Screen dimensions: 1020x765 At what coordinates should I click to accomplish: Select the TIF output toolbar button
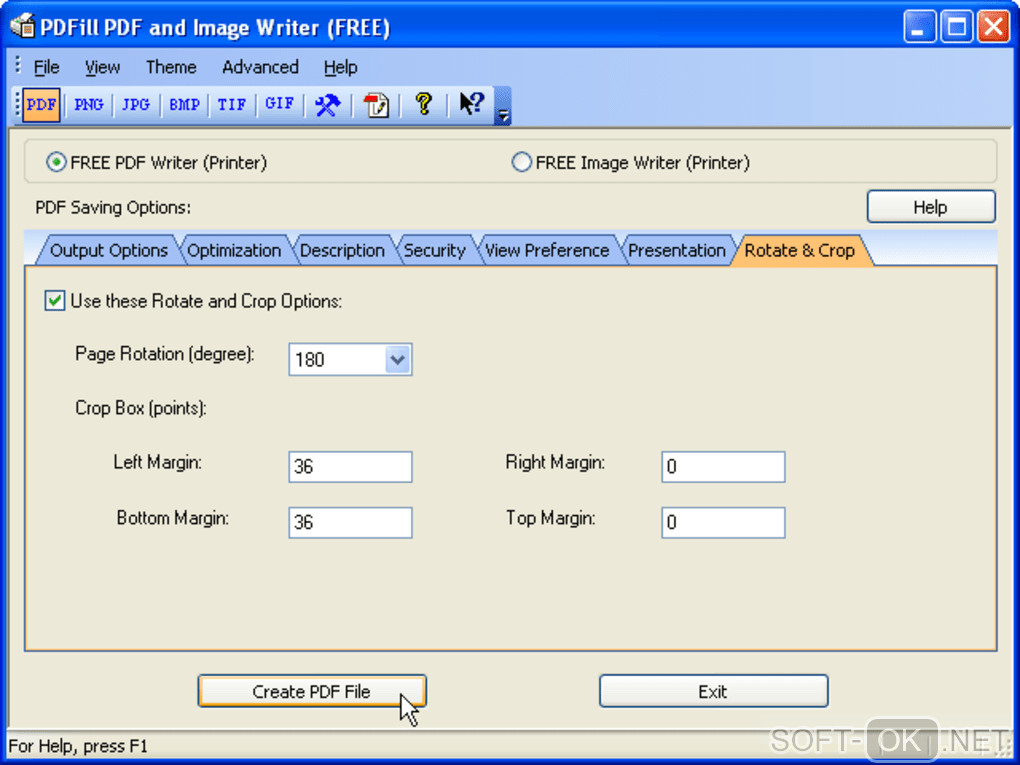pyautogui.click(x=232, y=105)
